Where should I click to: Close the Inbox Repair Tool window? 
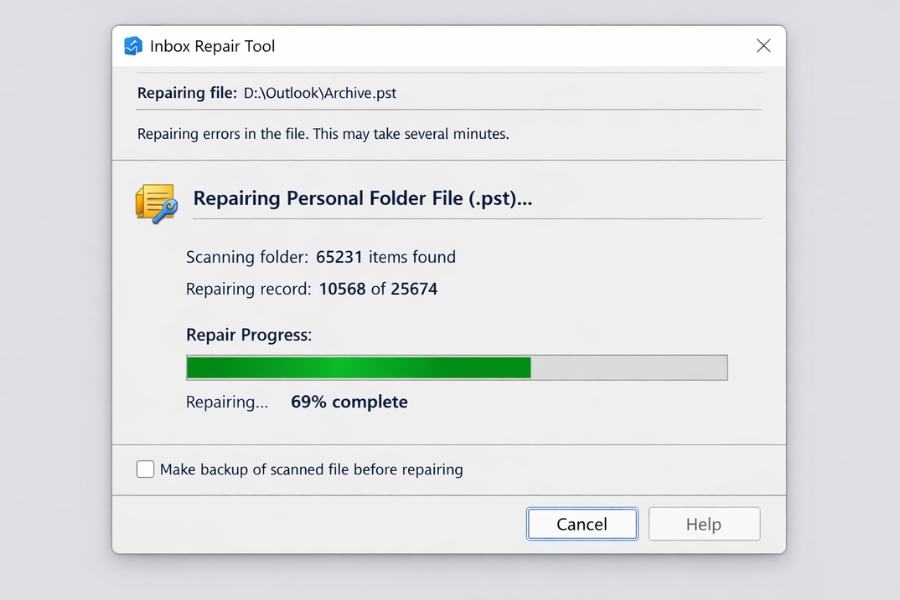[x=763, y=46]
